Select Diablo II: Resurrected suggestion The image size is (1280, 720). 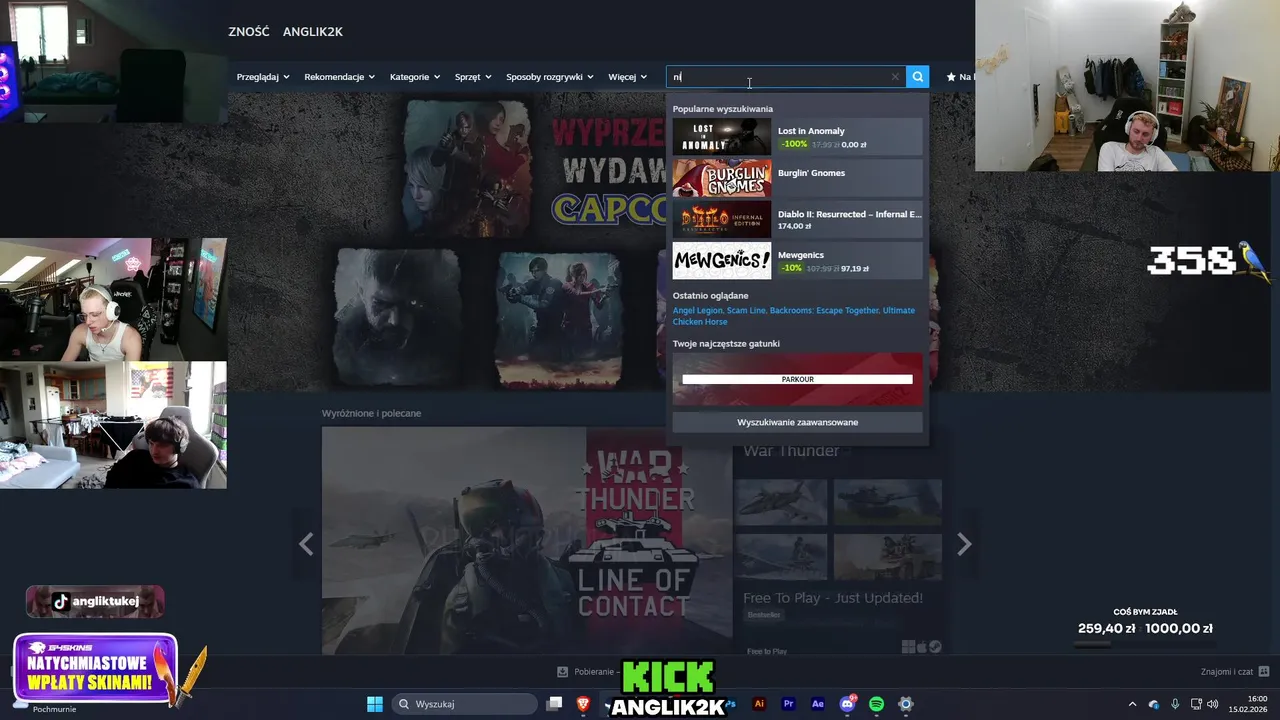tap(797, 219)
